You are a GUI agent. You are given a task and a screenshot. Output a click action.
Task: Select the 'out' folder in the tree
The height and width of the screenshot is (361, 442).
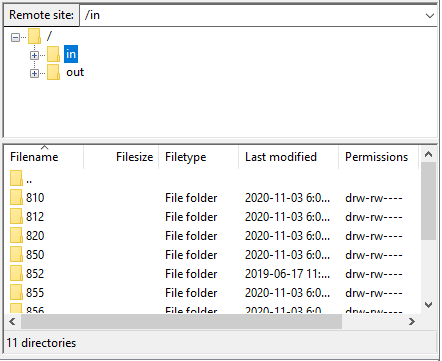(75, 72)
